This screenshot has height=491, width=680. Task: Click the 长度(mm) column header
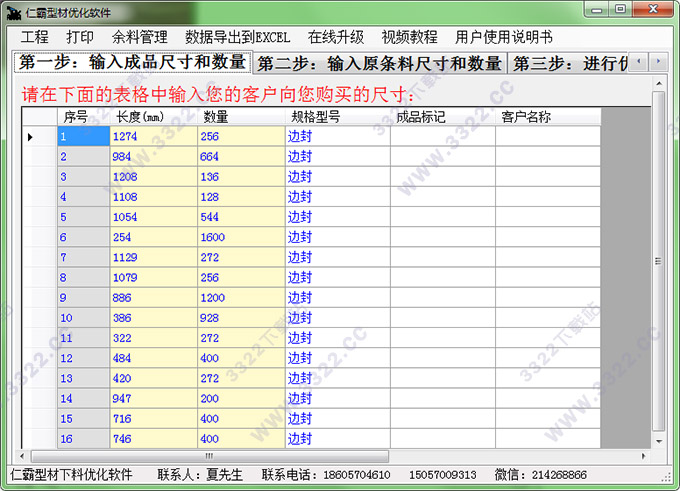click(154, 117)
